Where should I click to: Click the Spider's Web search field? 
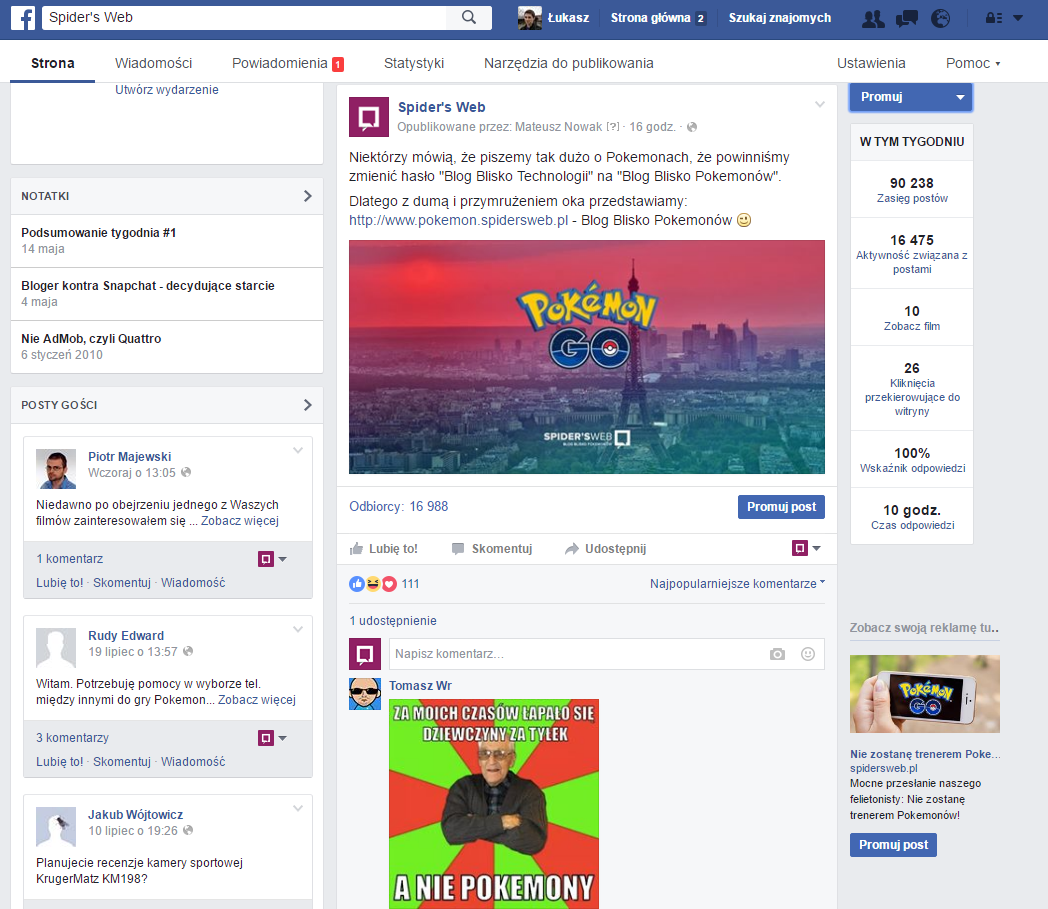244,17
